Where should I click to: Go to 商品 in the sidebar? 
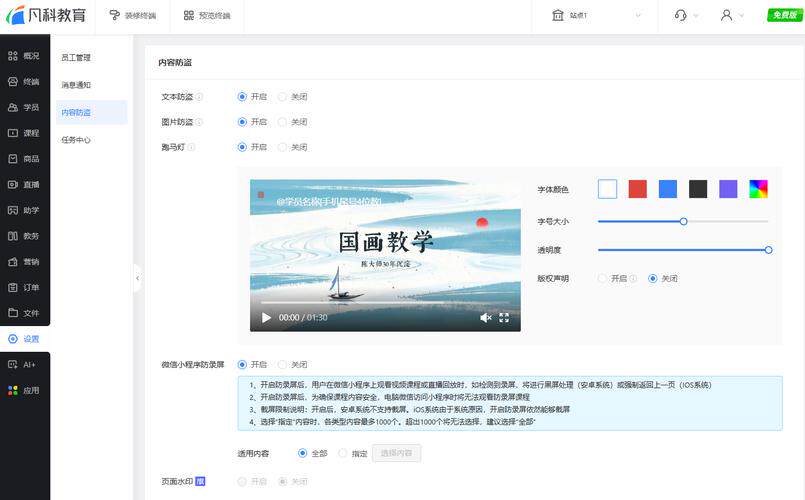(24, 159)
